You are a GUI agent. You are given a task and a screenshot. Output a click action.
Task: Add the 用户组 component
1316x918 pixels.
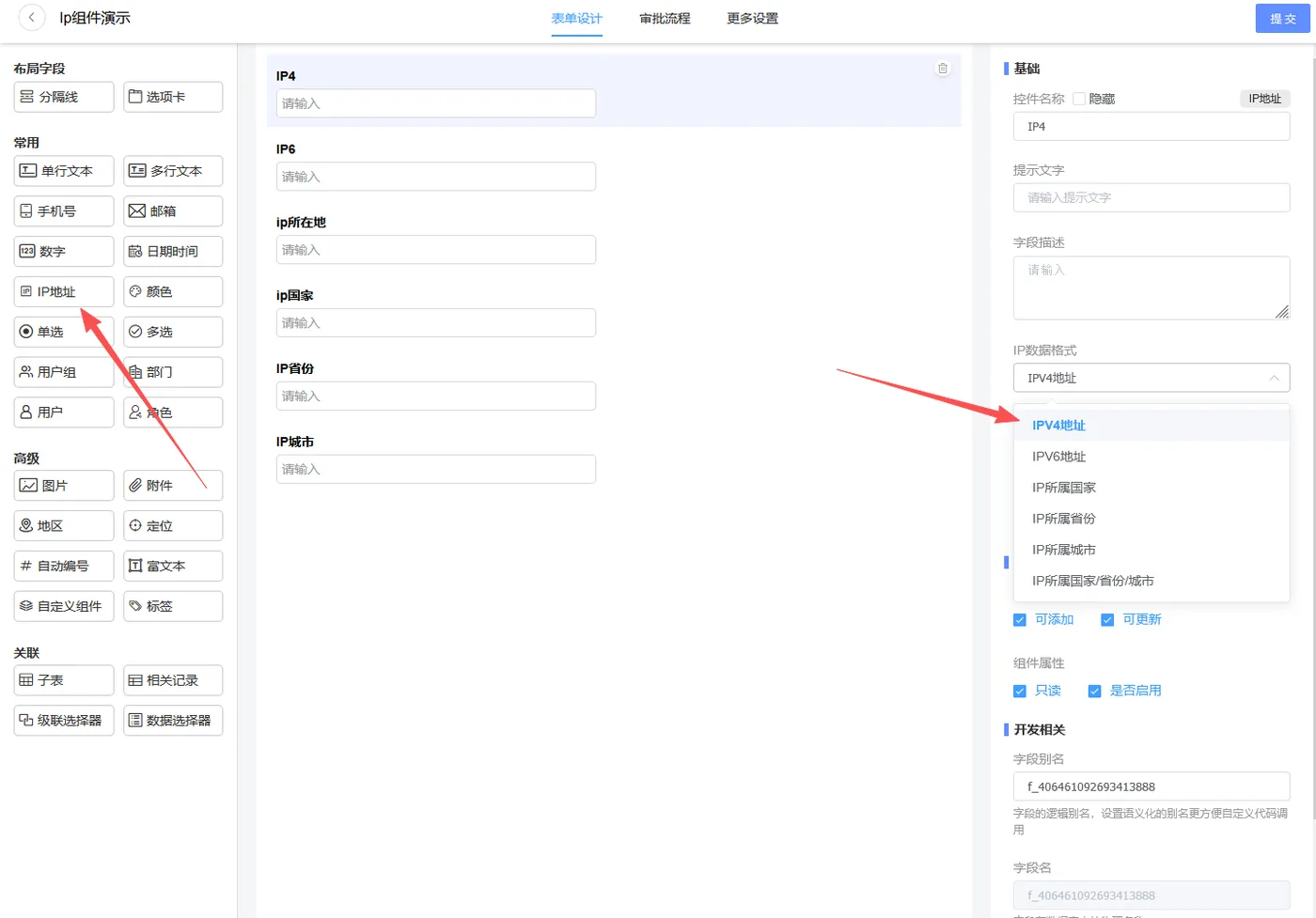[64, 372]
